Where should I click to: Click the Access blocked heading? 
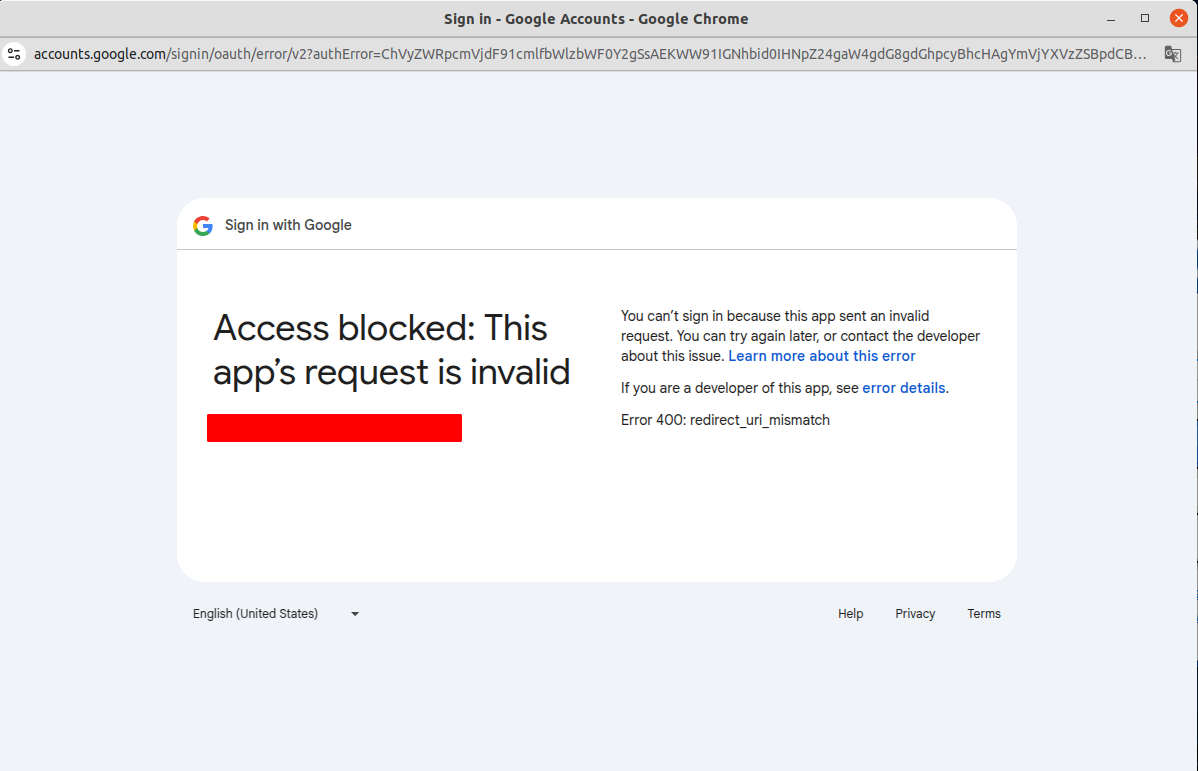(391, 350)
